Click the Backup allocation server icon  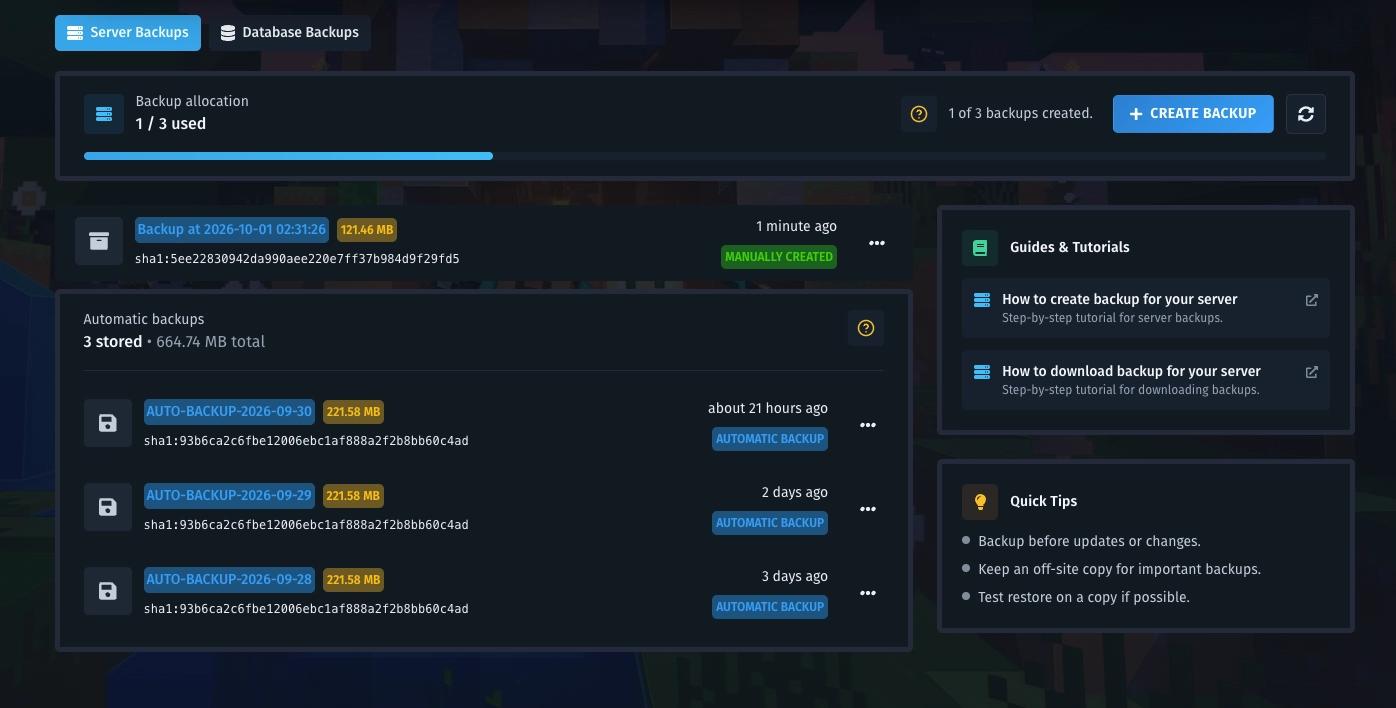tap(104, 114)
